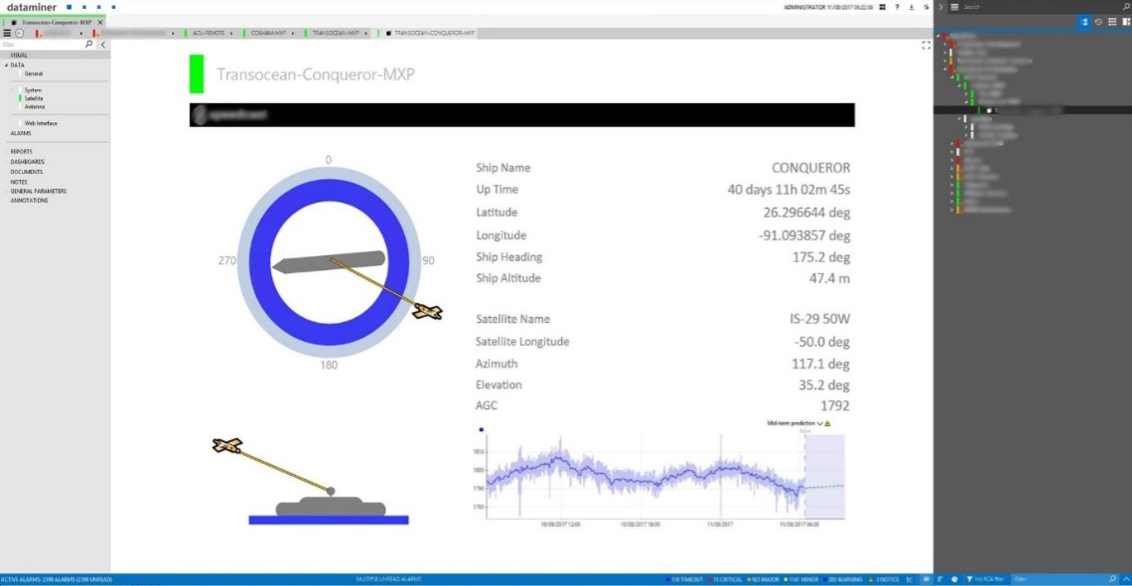Open the recent history clock icon
This screenshot has height=586, width=1132.
[1098, 22]
